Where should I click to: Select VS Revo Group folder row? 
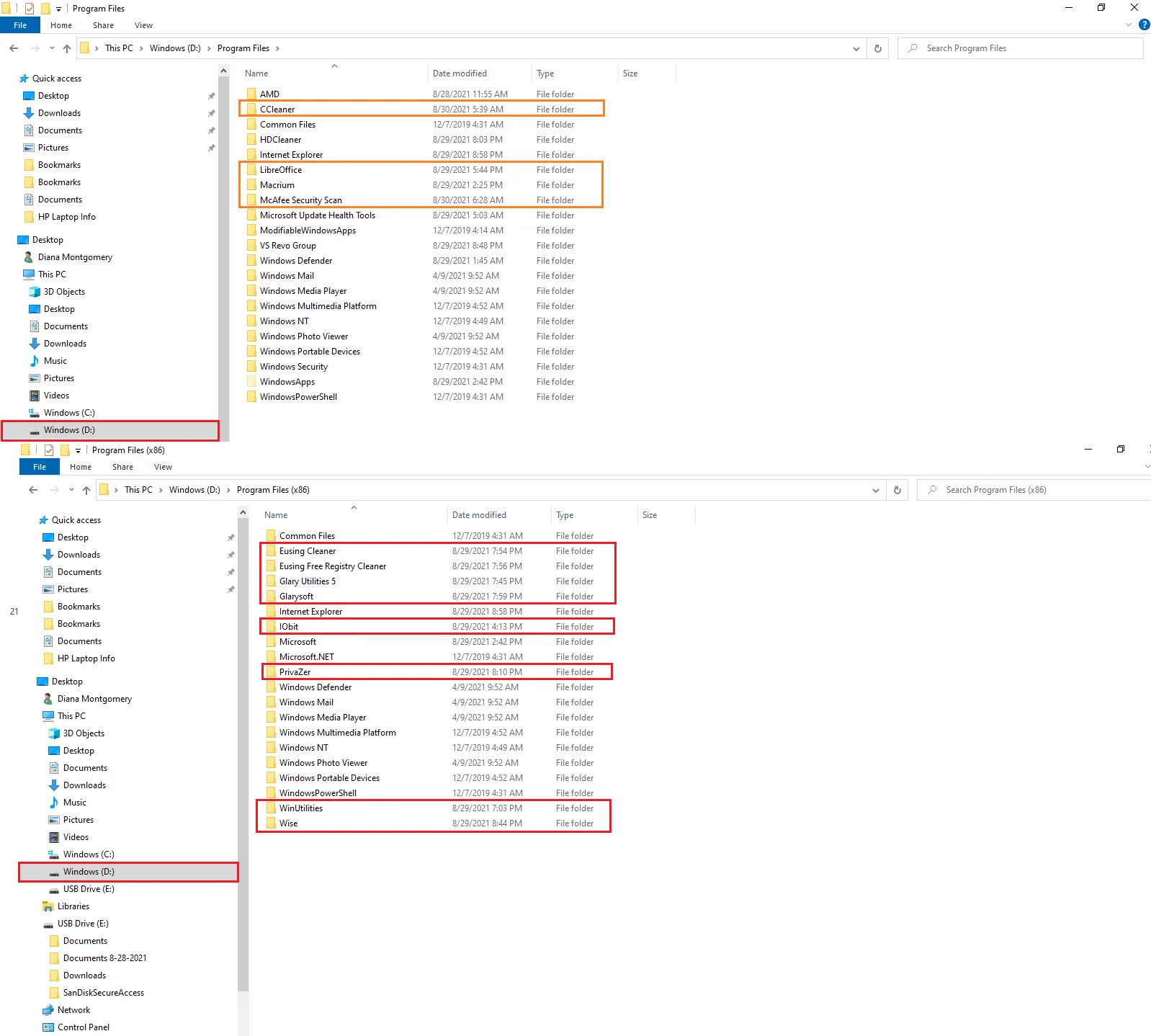(421, 246)
